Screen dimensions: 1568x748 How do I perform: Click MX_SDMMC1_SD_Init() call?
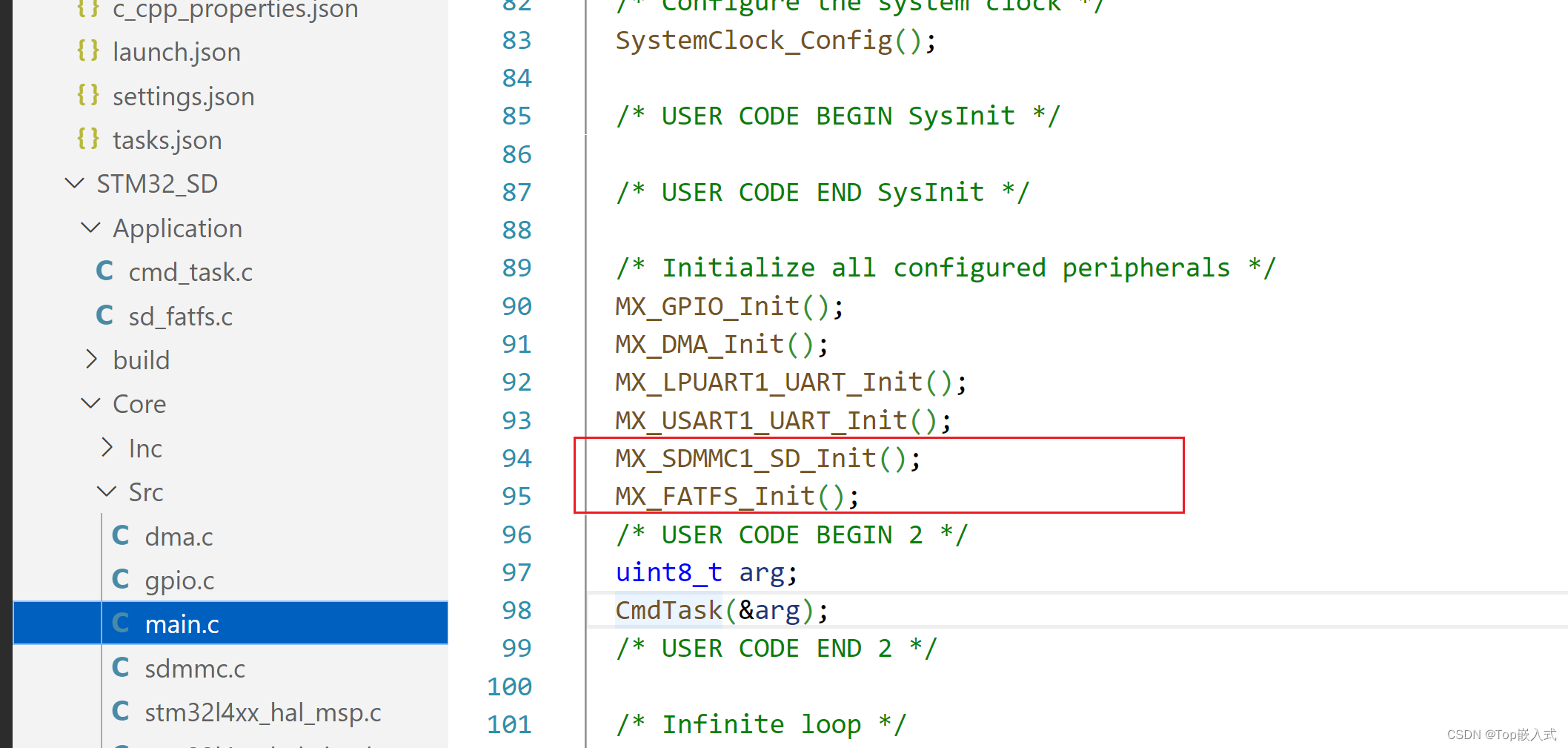tap(768, 459)
